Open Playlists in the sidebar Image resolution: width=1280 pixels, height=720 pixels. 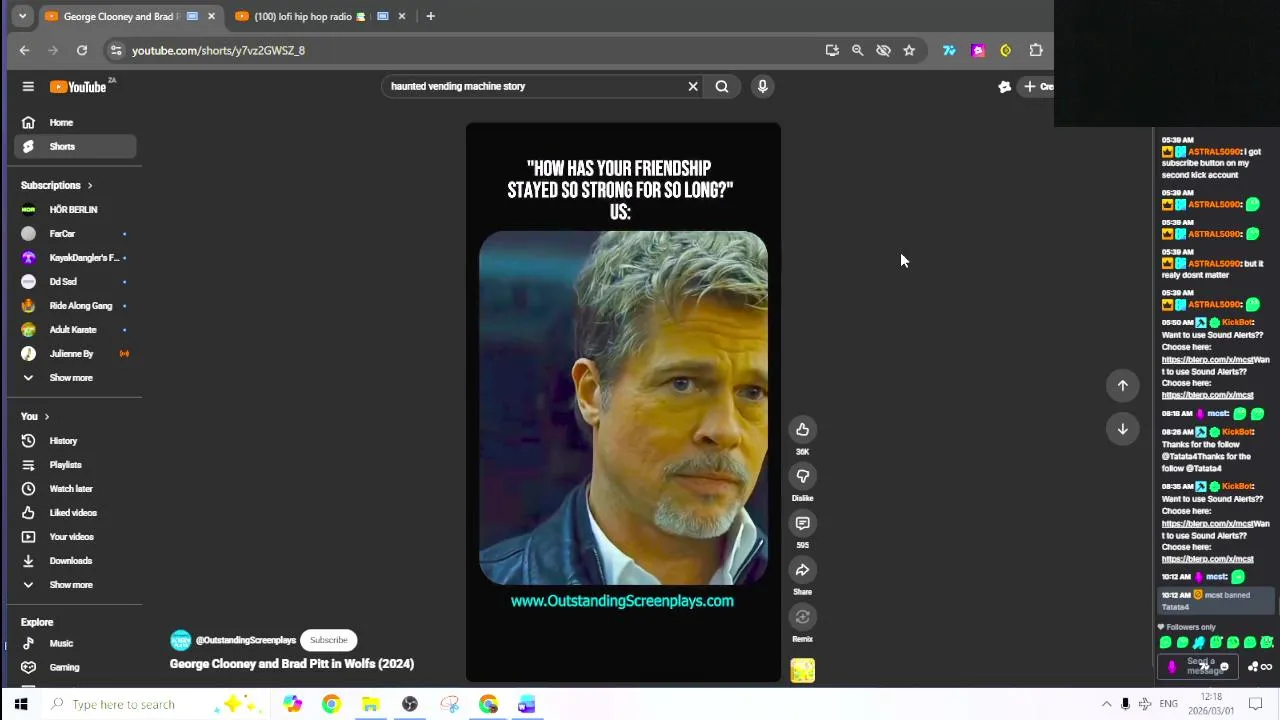[75, 465]
